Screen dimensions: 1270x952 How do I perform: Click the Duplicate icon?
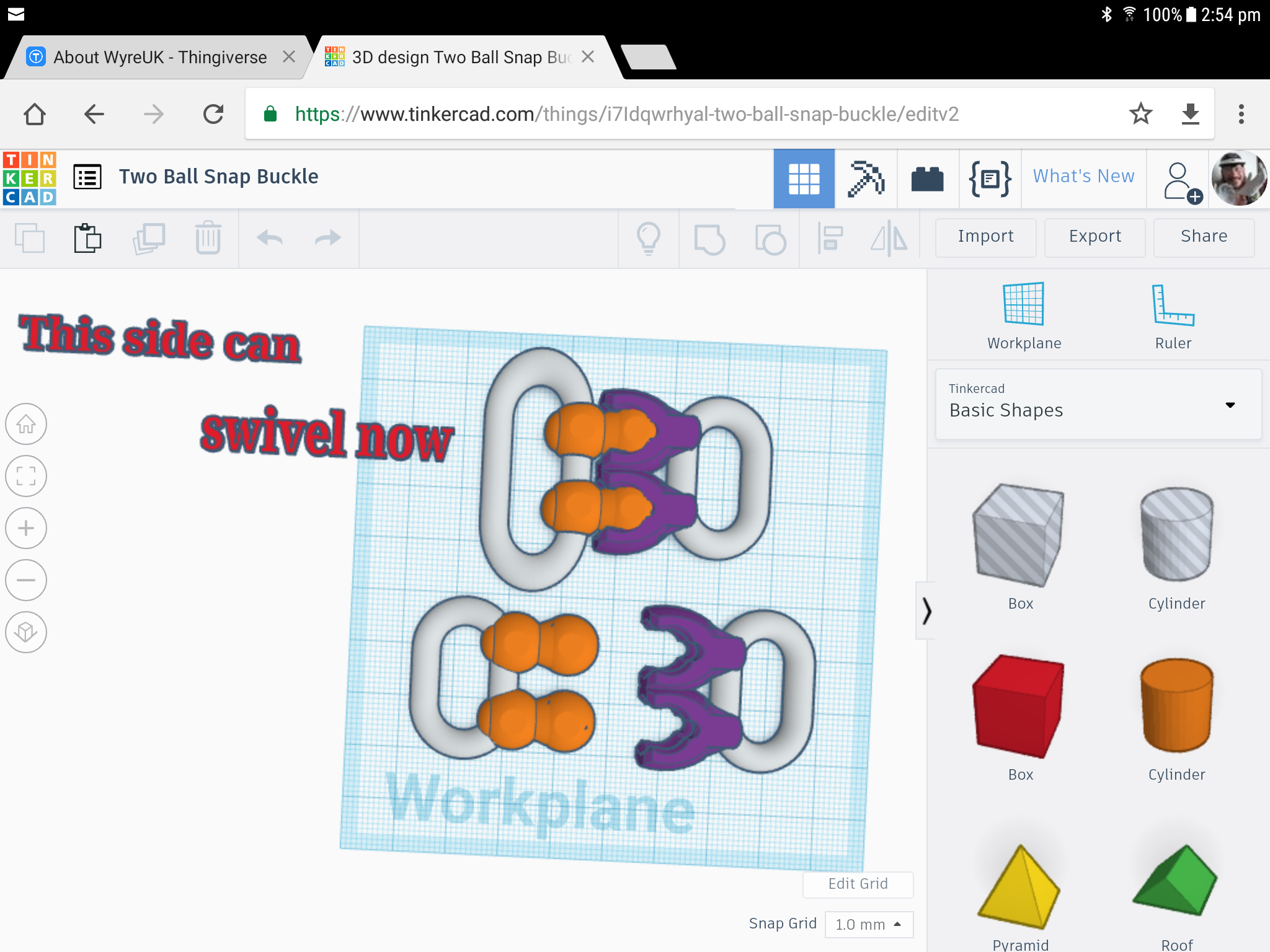149,238
